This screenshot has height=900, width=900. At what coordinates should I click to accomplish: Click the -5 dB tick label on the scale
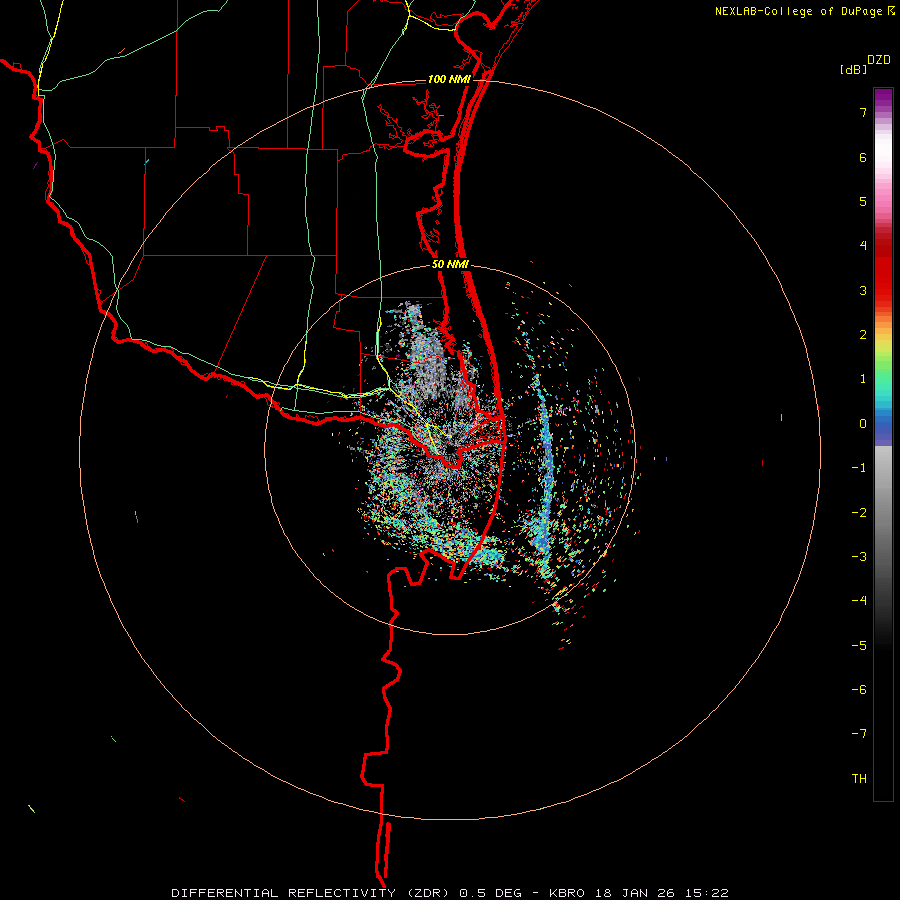coord(859,646)
